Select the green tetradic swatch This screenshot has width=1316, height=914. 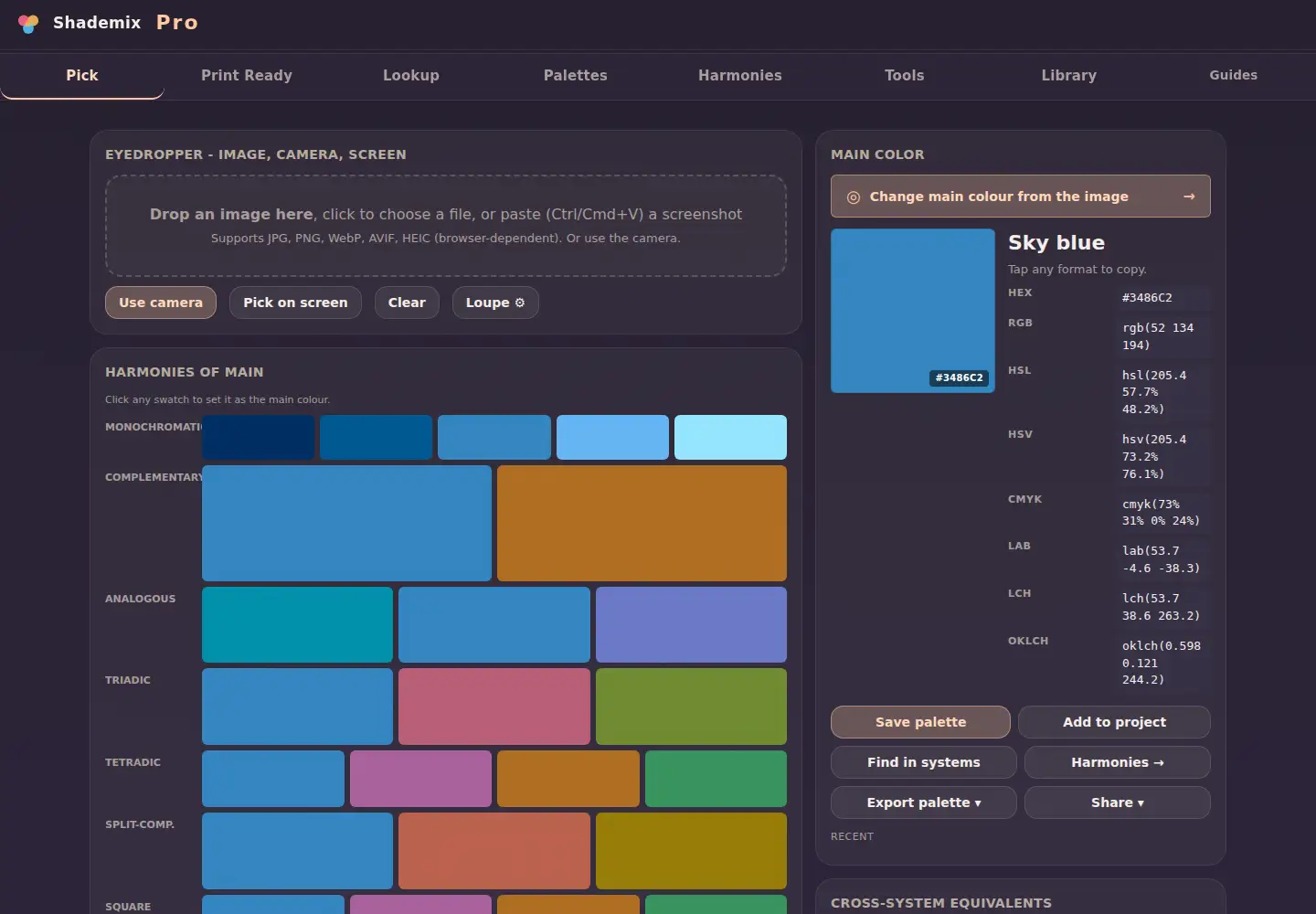tap(716, 779)
